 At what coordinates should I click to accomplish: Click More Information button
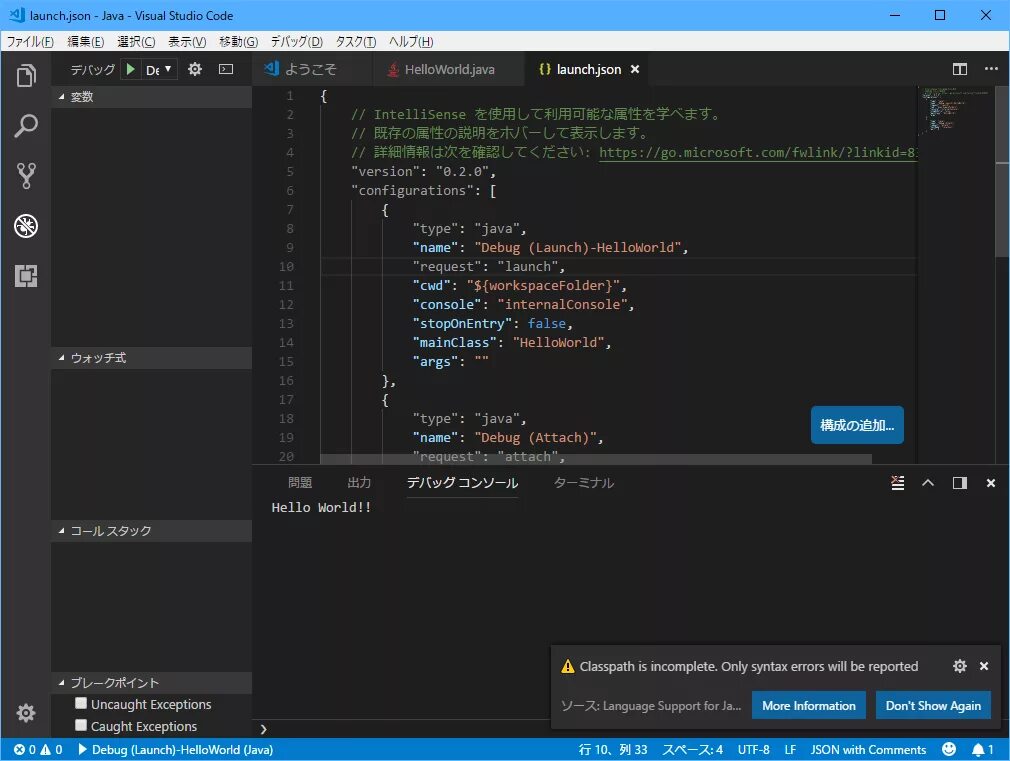(x=808, y=706)
